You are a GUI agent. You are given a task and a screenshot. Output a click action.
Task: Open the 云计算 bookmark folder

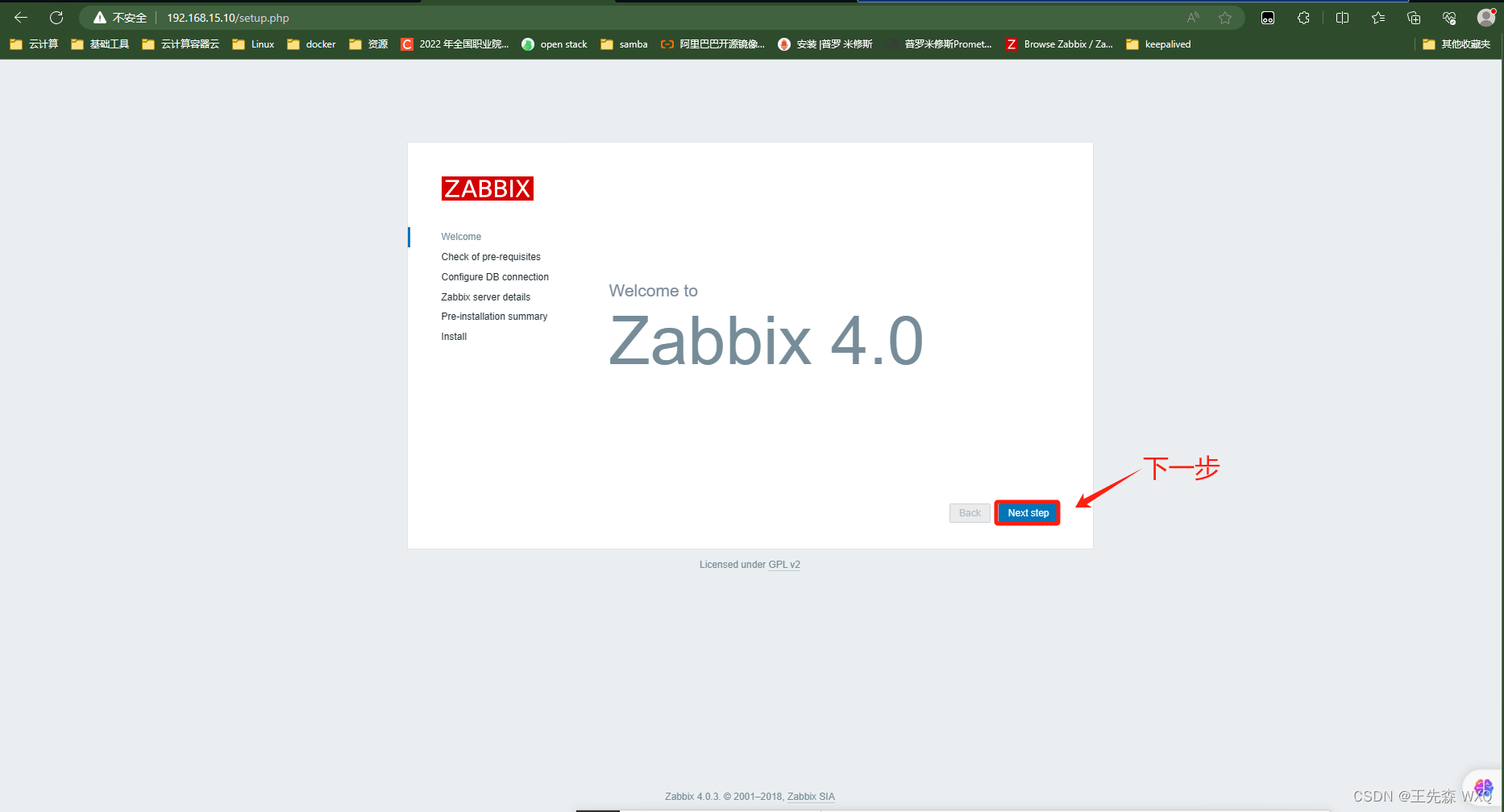(x=34, y=44)
